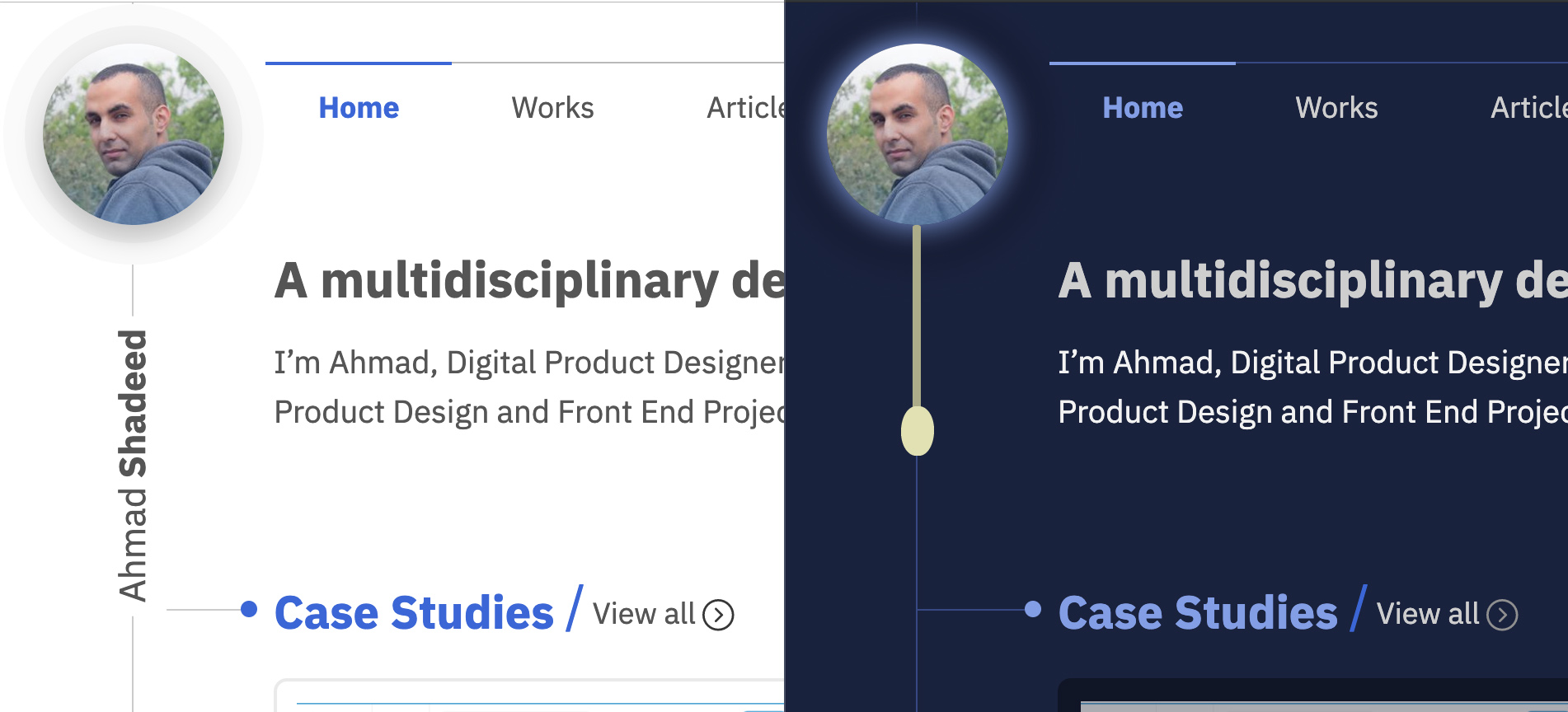Select Home in the dark navigation bar

coord(1143,108)
